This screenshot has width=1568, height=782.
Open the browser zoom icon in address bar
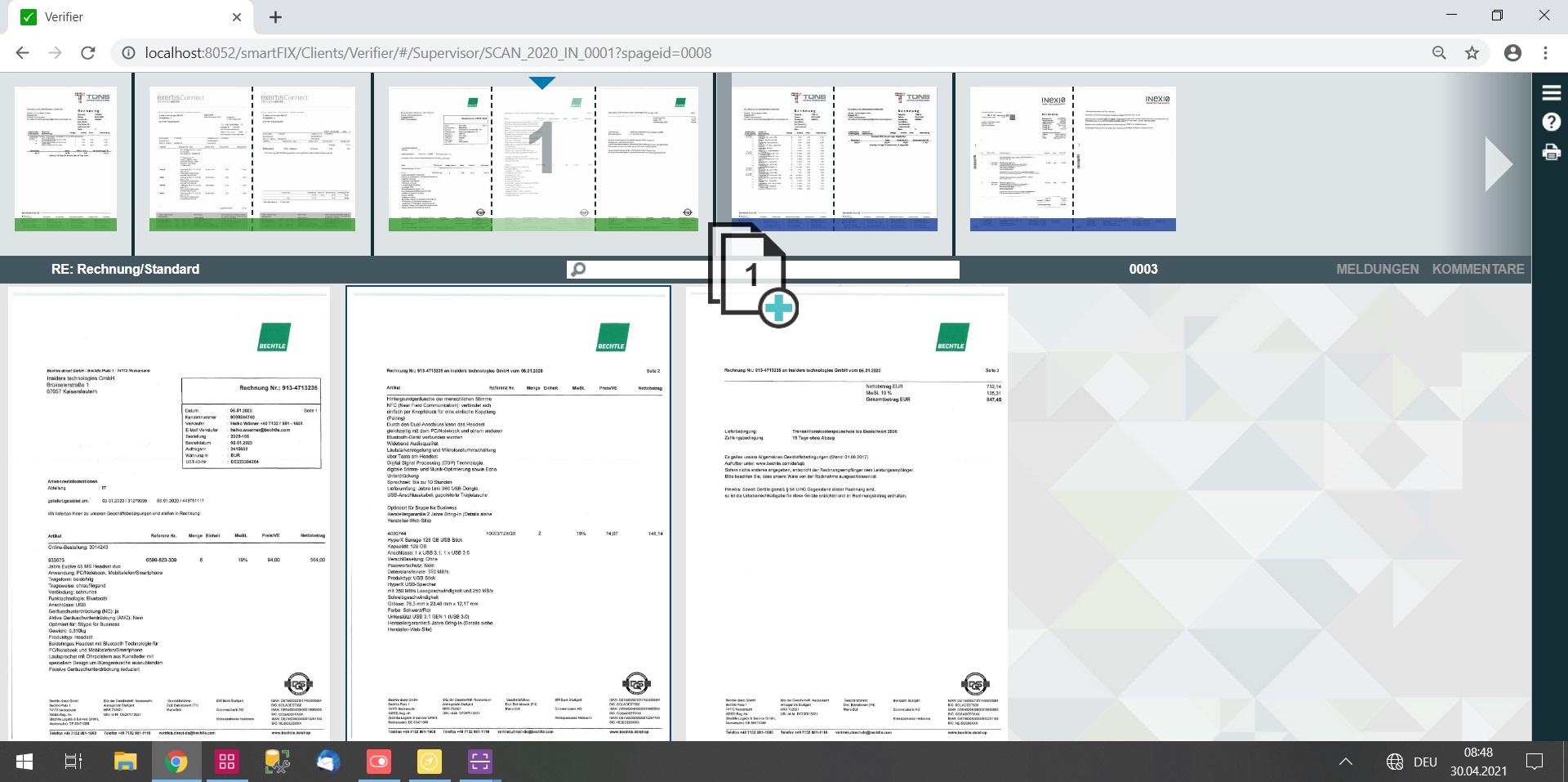pyautogui.click(x=1439, y=53)
